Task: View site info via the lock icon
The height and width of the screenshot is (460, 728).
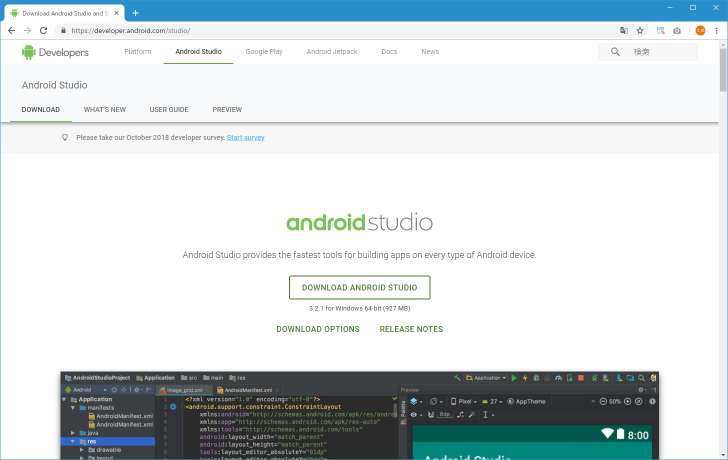Action: tap(63, 31)
